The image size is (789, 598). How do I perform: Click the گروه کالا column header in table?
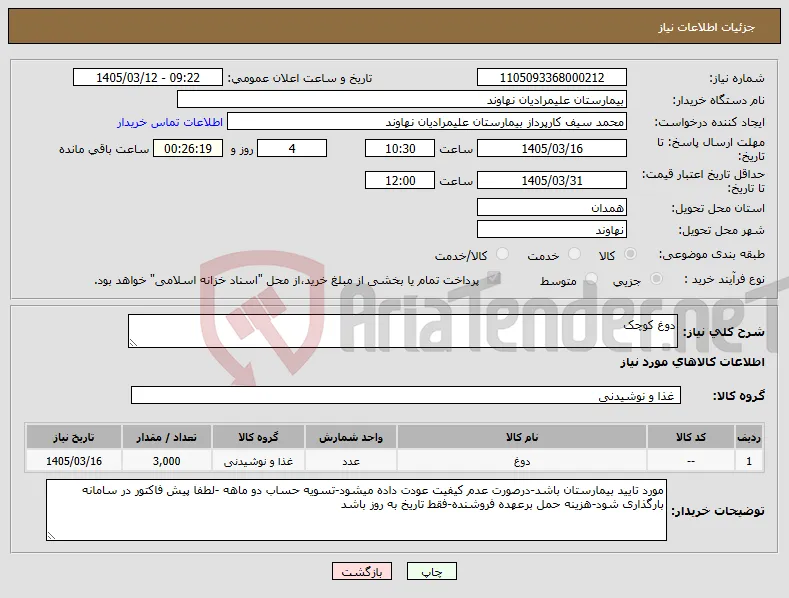258,437
